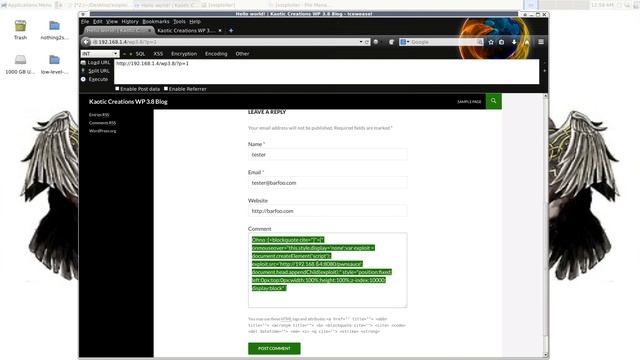Click the Load URL button in HackBar
The width and height of the screenshot is (640, 360).
coord(96,62)
